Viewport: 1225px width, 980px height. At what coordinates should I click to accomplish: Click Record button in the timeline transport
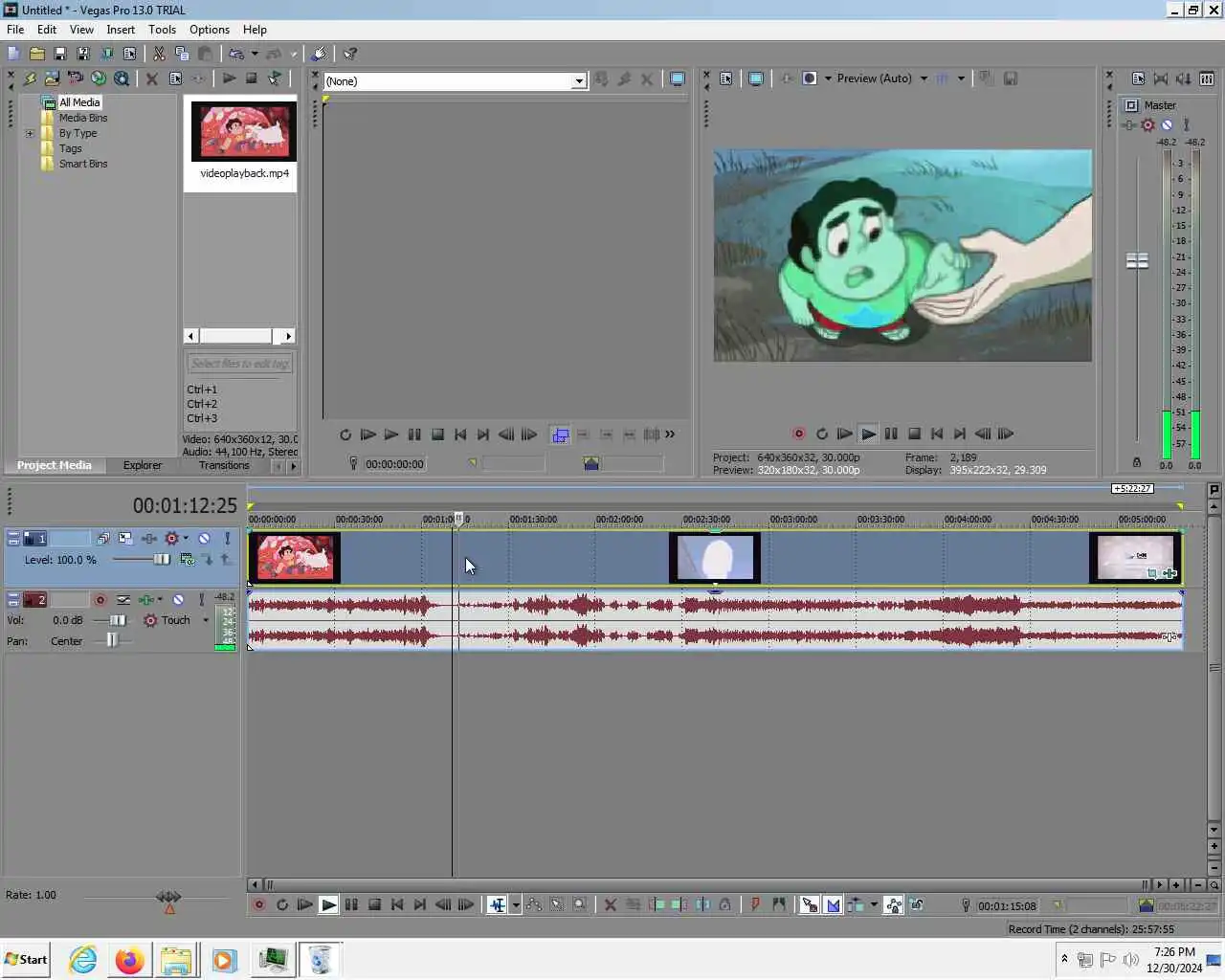click(x=258, y=904)
